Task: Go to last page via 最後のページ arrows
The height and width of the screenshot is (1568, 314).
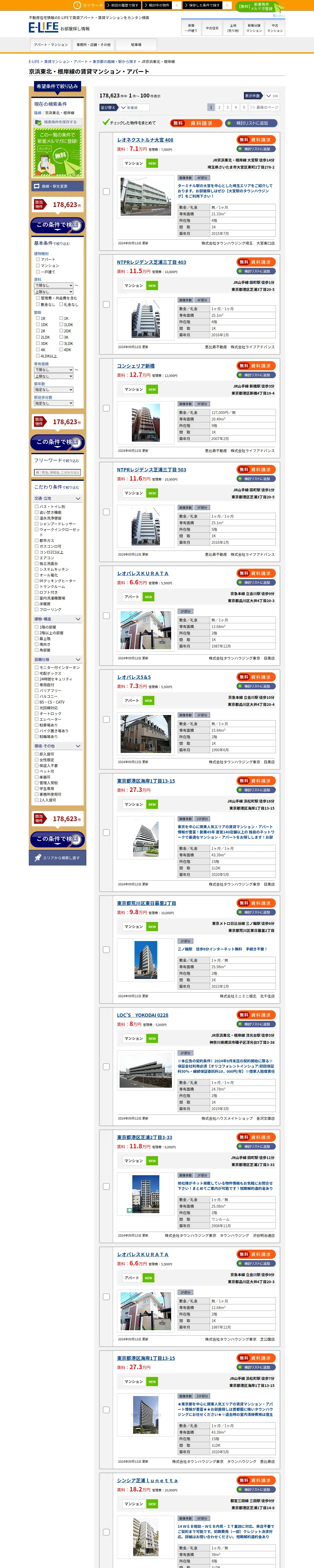Action: (x=264, y=107)
